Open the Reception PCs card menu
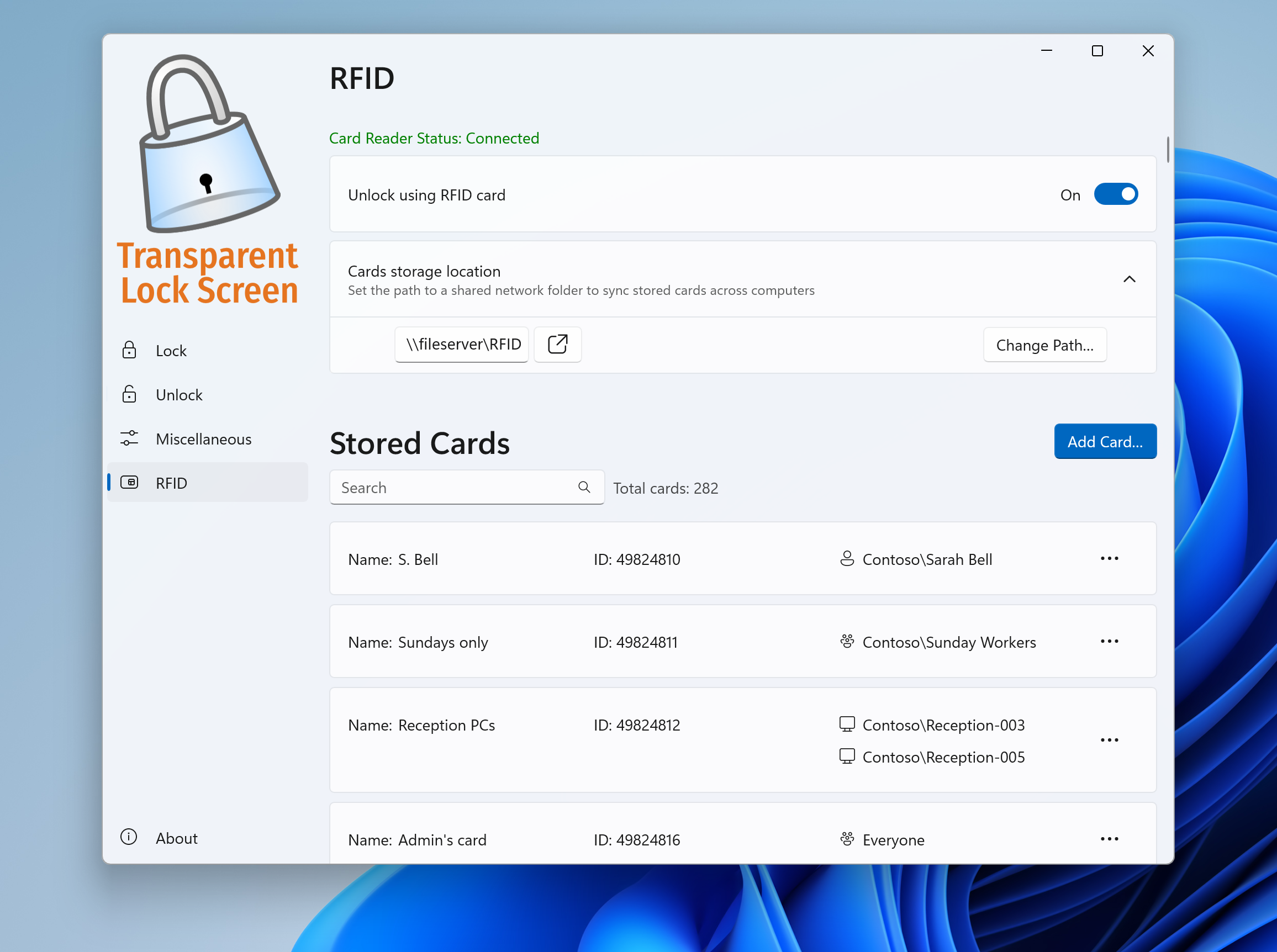The image size is (1277, 952). 1109,740
